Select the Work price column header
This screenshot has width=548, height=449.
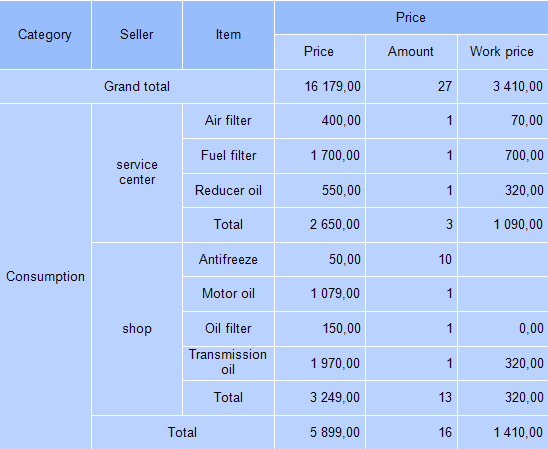point(503,52)
